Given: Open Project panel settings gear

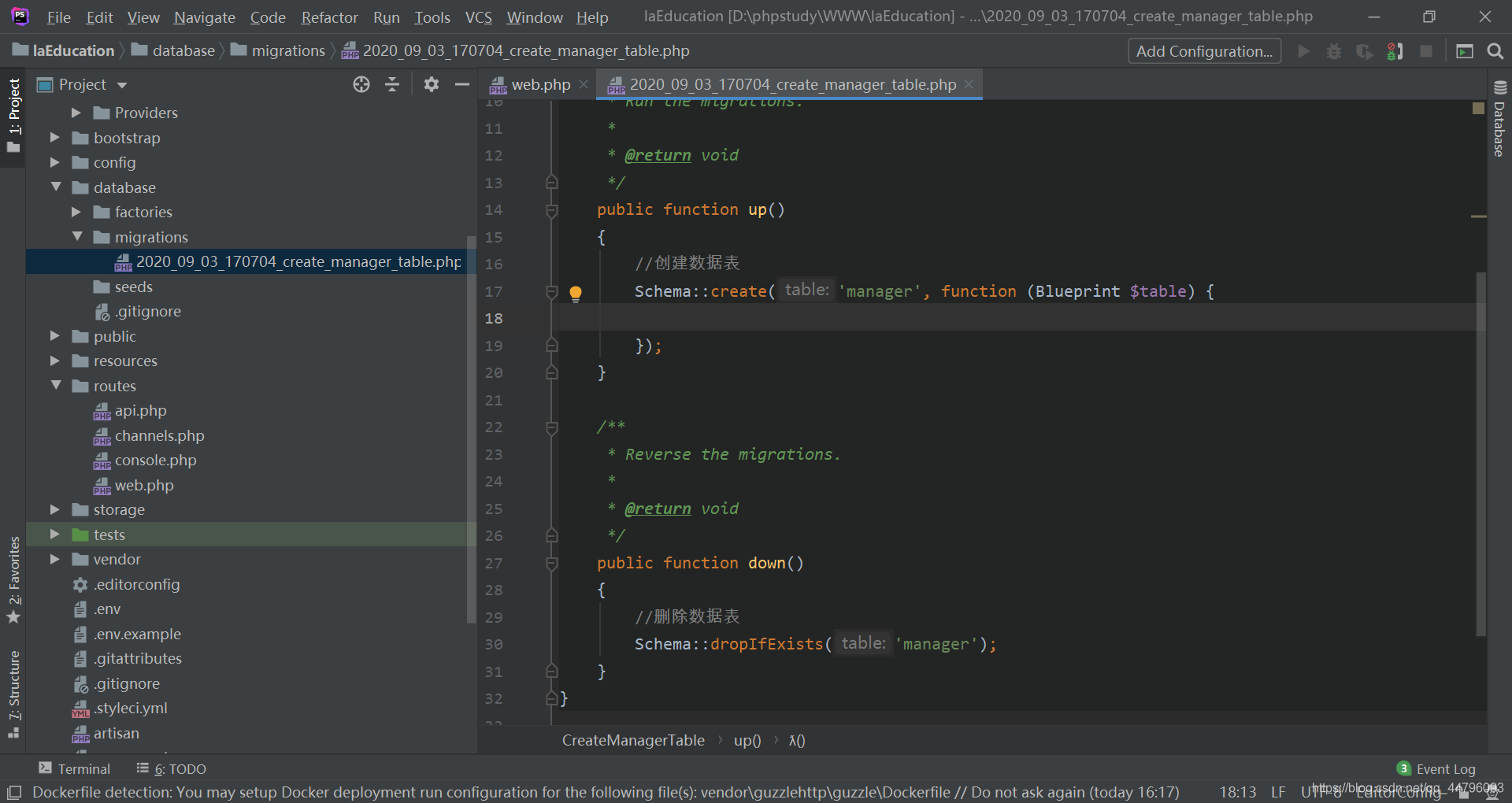Looking at the screenshot, I should click(431, 84).
